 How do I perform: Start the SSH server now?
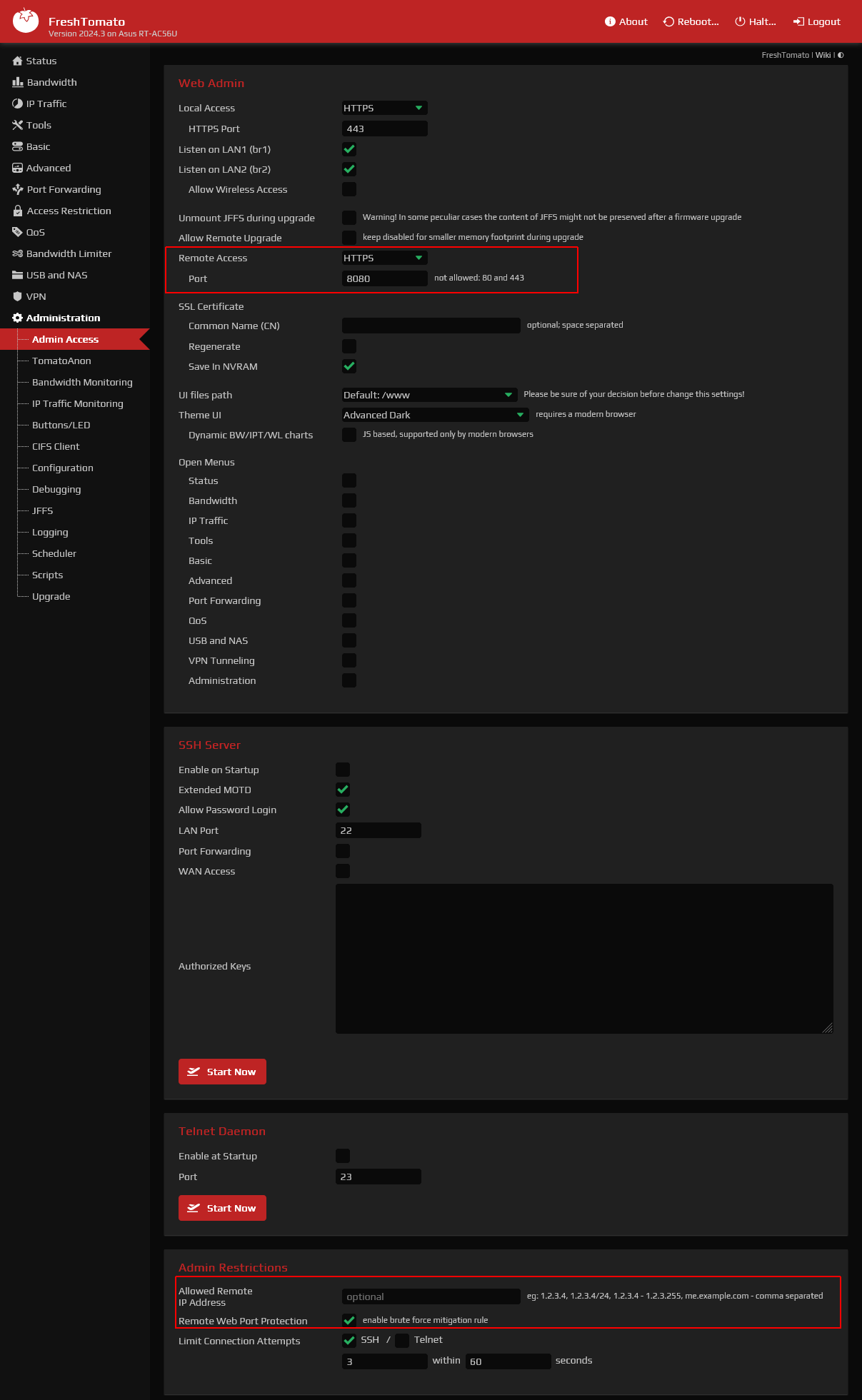[x=222, y=1072]
